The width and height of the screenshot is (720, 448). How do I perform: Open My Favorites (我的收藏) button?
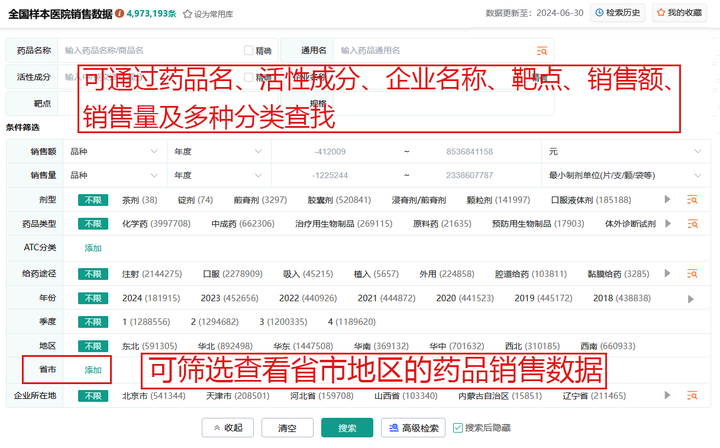679,12
